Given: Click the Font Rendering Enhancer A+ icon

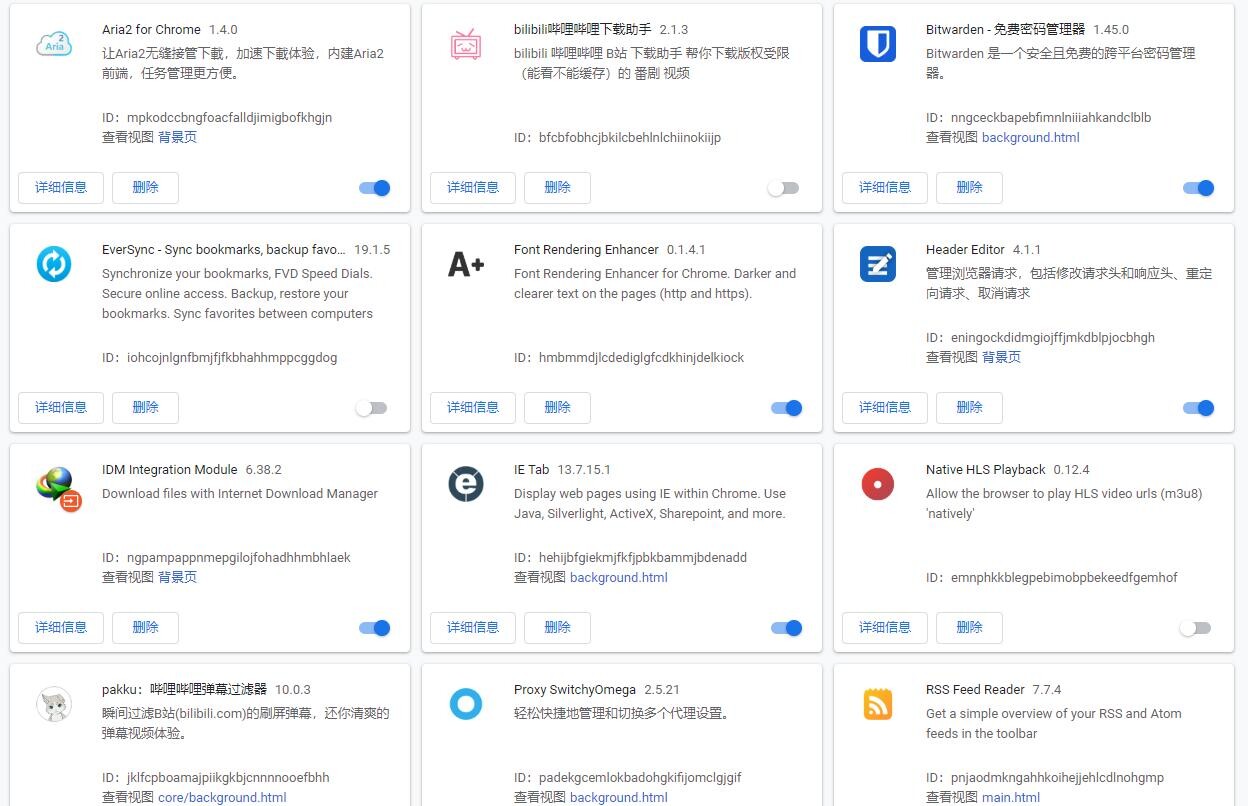Looking at the screenshot, I should [466, 264].
